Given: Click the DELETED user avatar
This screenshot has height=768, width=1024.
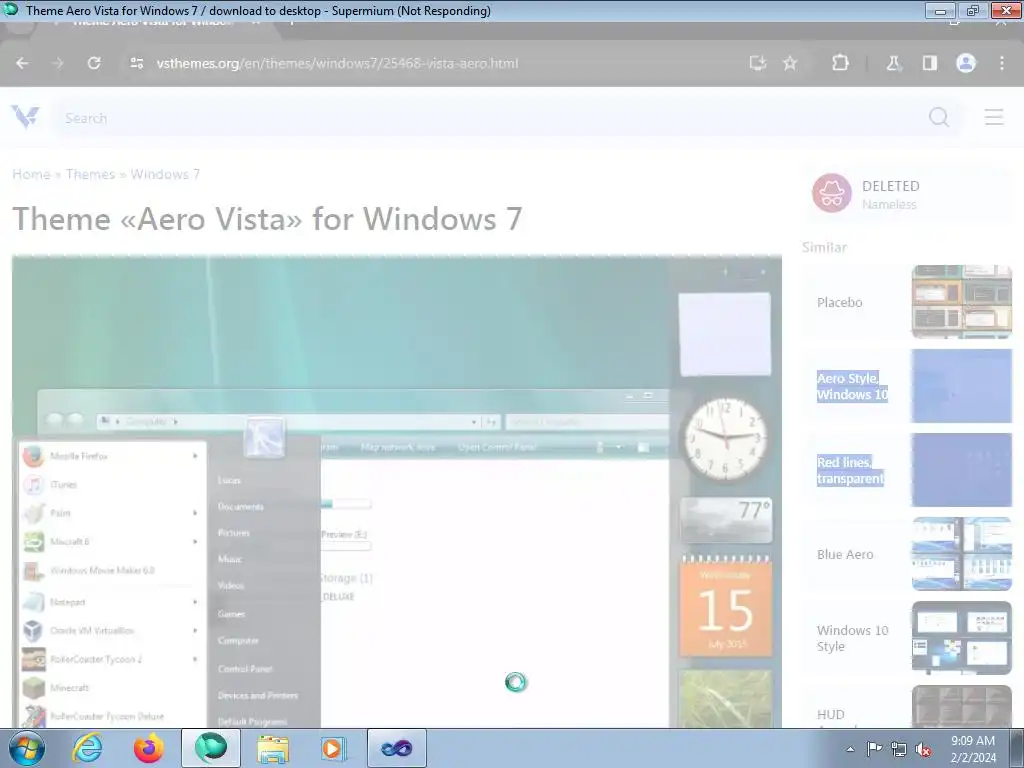Looking at the screenshot, I should coord(831,193).
